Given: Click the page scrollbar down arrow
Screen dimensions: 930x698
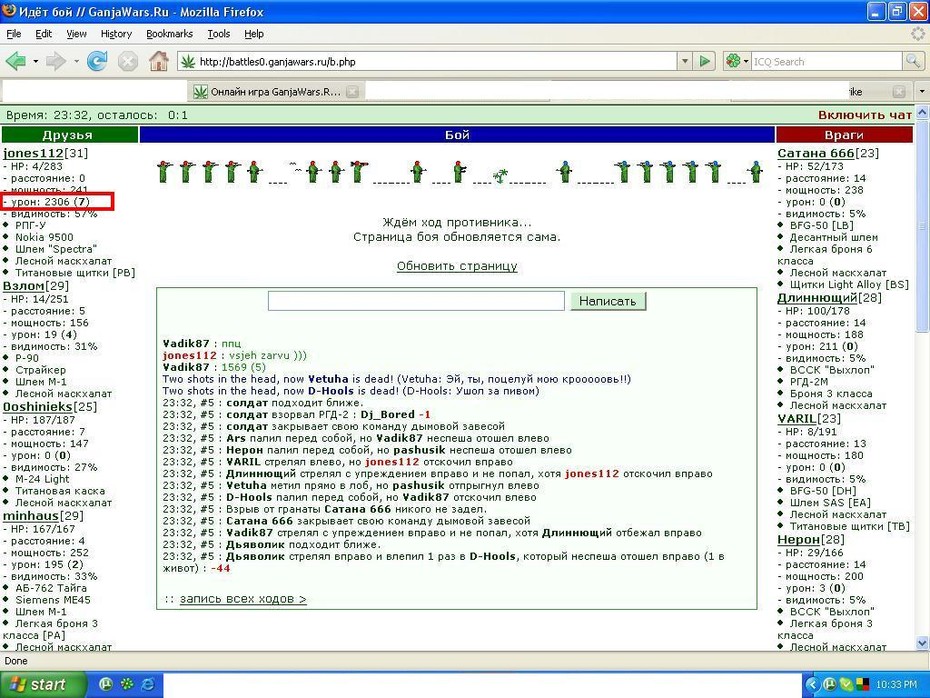Looking at the screenshot, I should pos(922,643).
